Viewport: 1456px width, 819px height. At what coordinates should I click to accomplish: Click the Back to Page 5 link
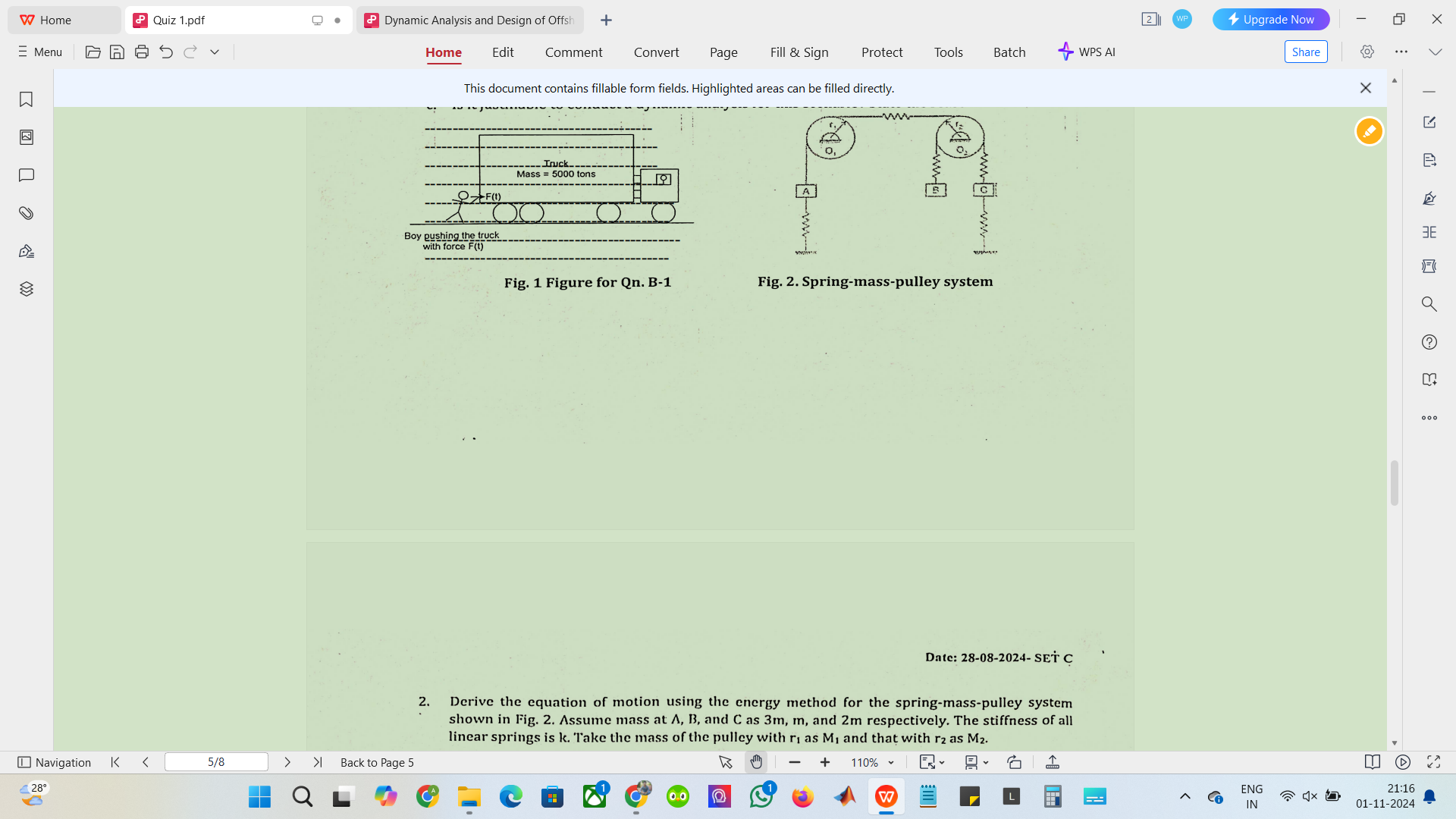[378, 762]
